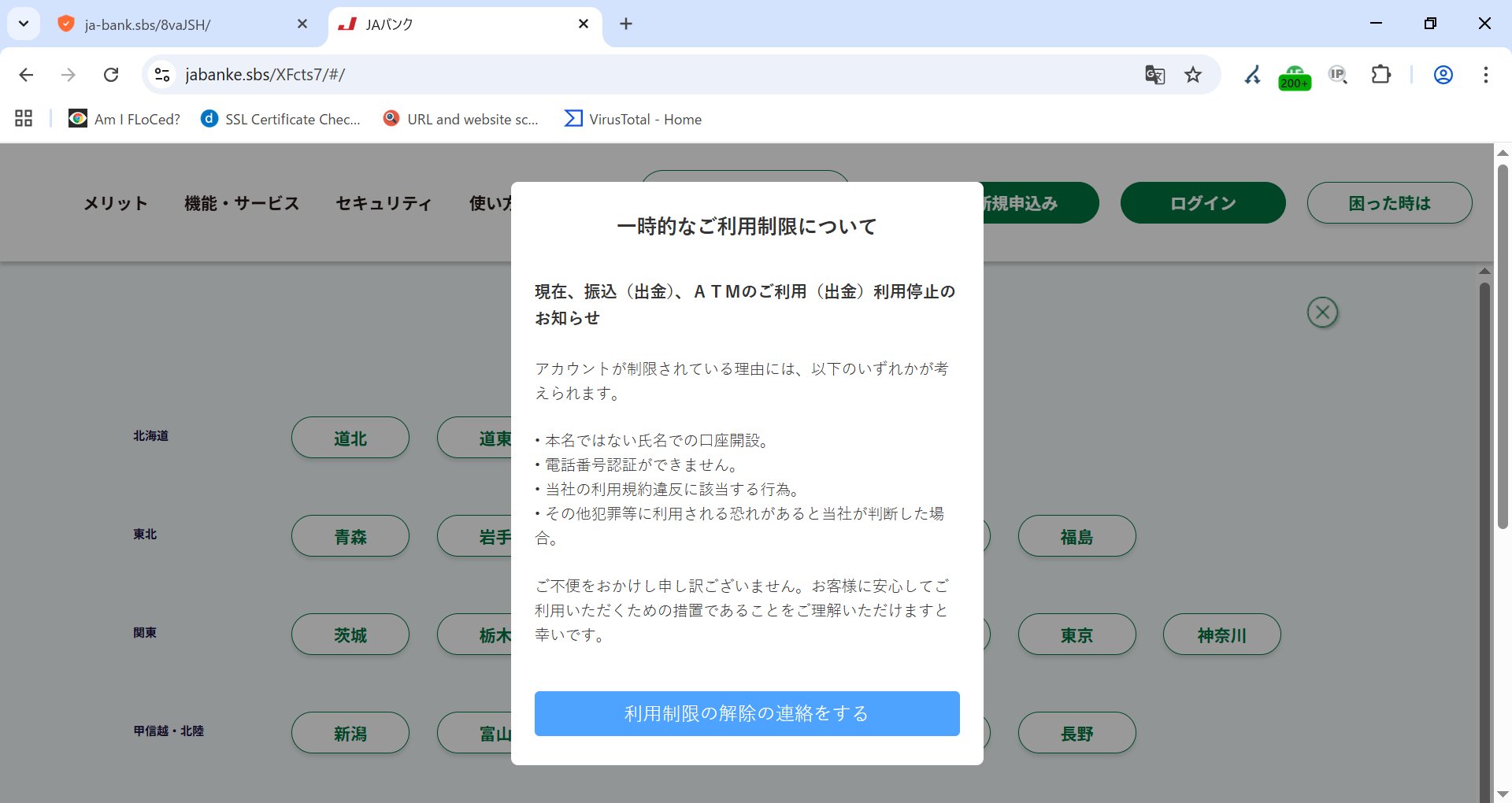Click the 困った時は button
1512x803 pixels.
click(1390, 203)
